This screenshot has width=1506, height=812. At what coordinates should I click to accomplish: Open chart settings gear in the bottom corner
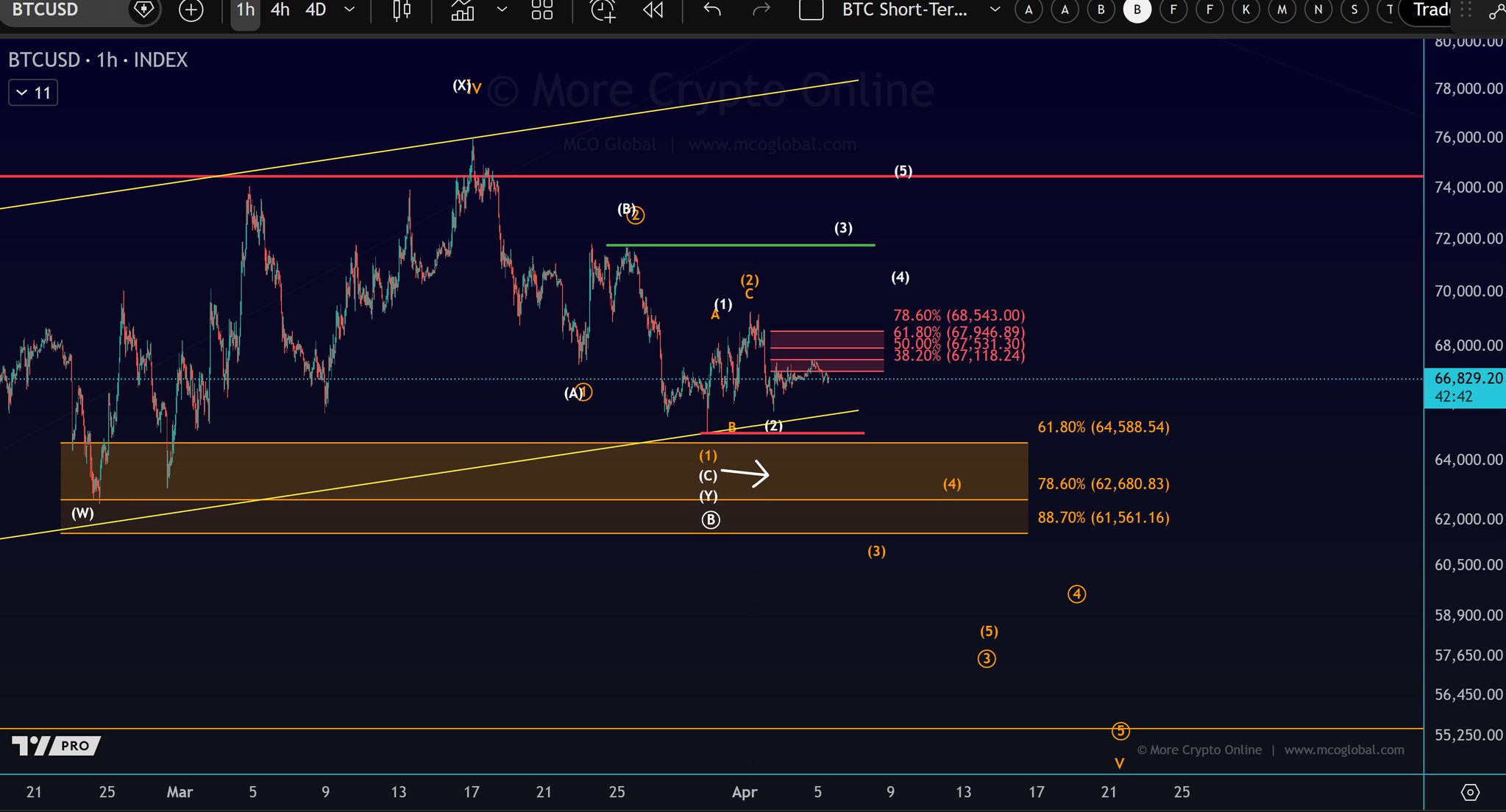click(1470, 792)
